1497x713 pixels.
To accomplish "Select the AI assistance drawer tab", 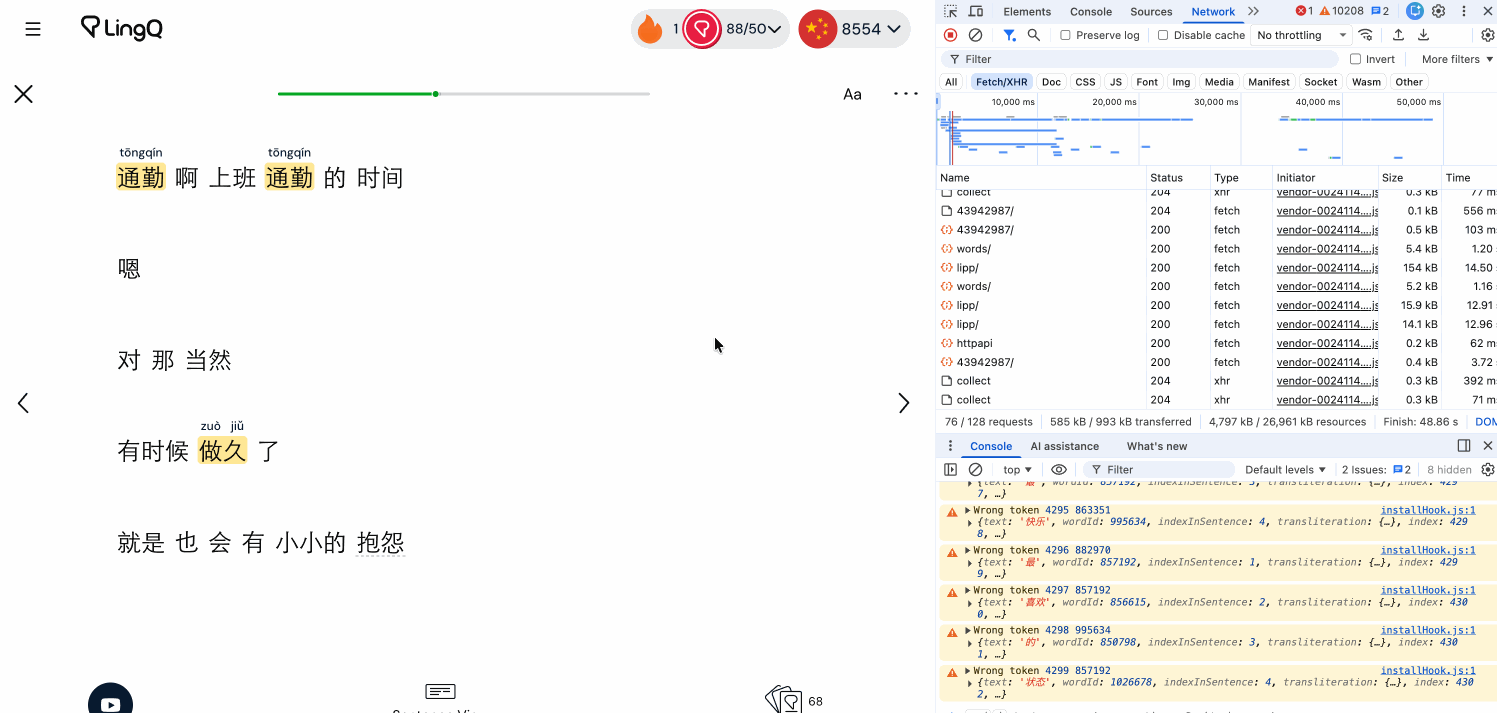I will [x=1064, y=446].
